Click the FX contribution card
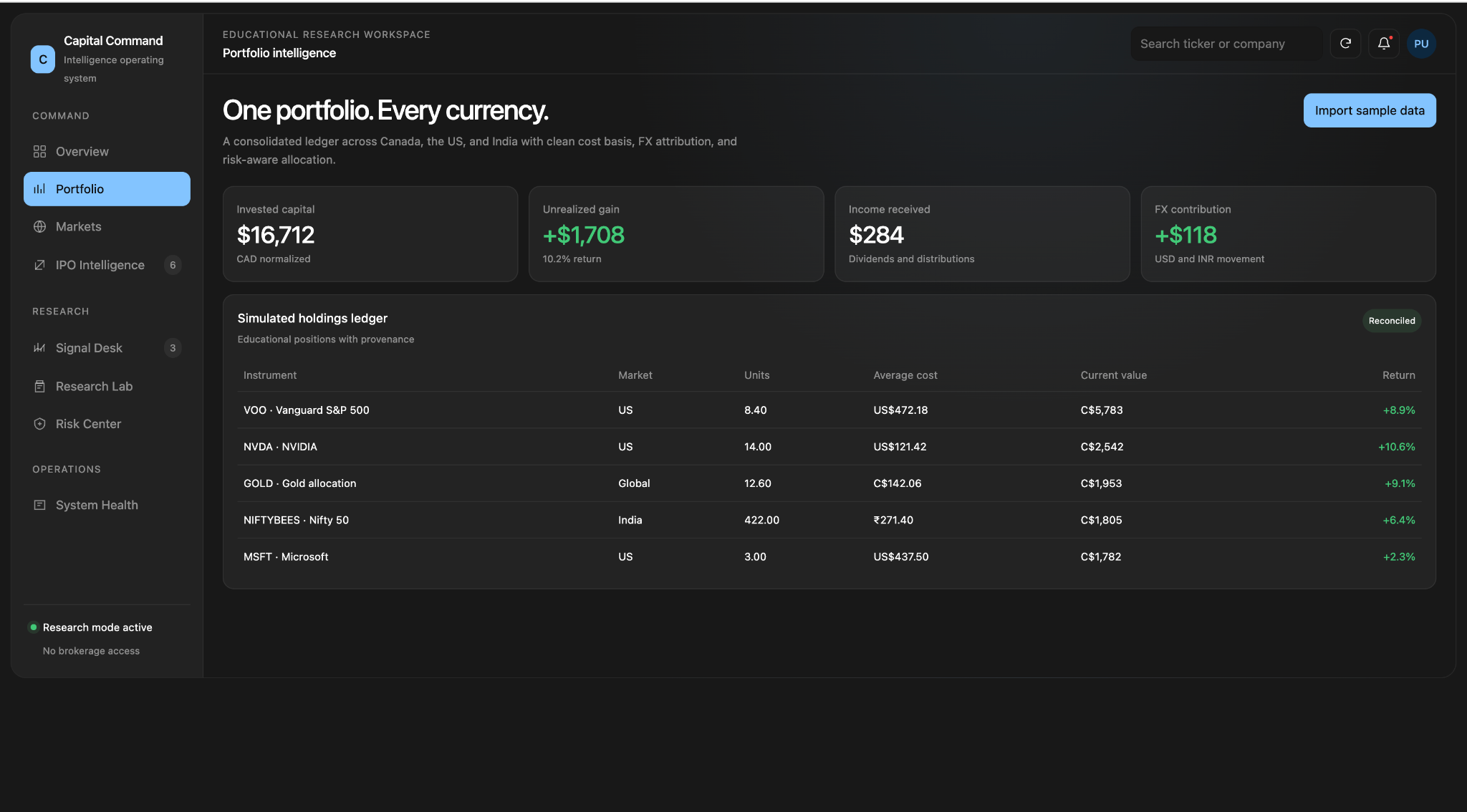The image size is (1467, 812). (x=1288, y=234)
